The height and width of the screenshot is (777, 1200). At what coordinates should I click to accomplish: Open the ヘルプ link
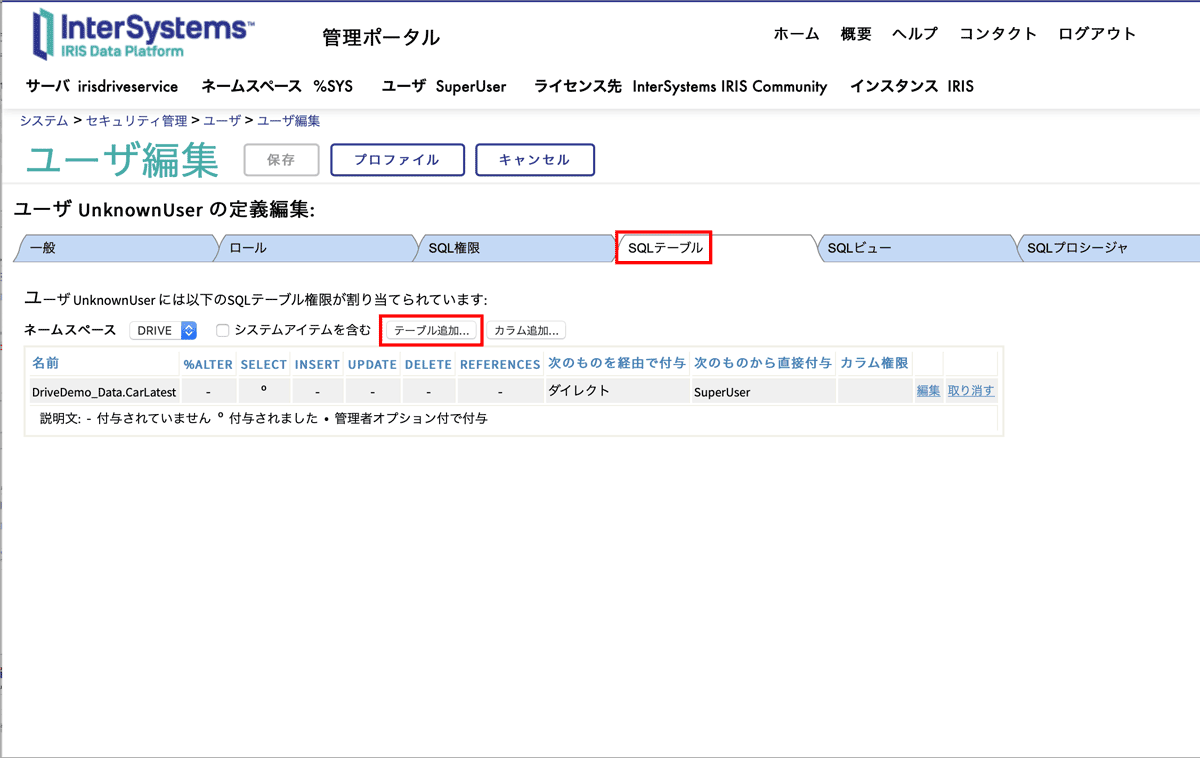click(x=915, y=34)
